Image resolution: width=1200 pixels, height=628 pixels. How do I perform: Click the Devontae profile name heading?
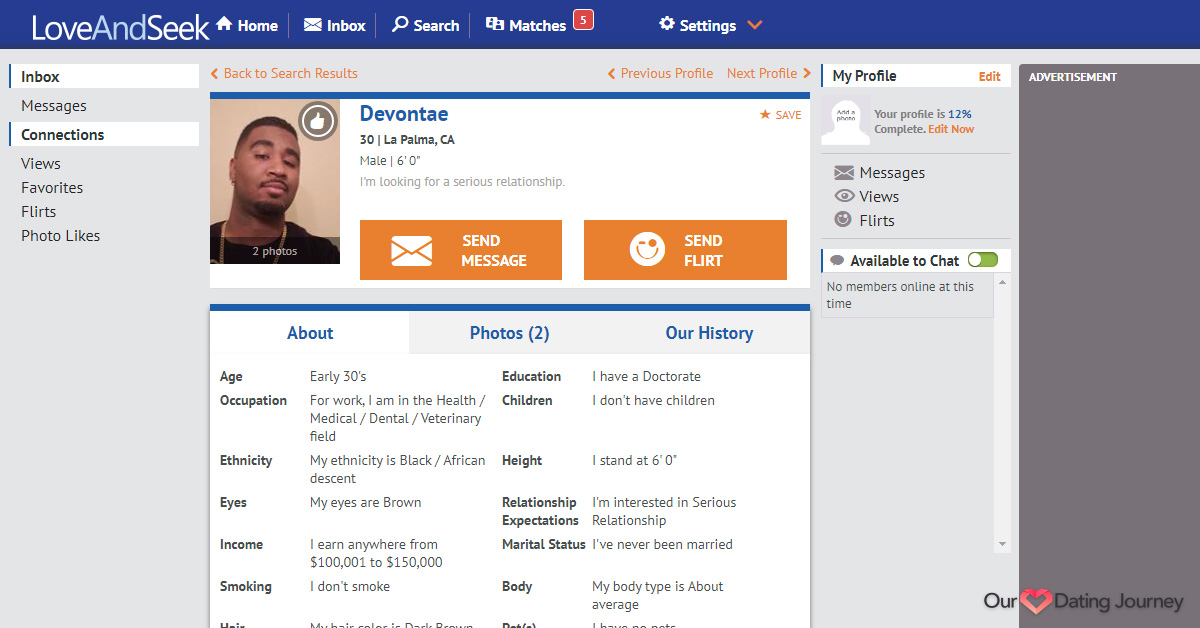click(x=404, y=114)
